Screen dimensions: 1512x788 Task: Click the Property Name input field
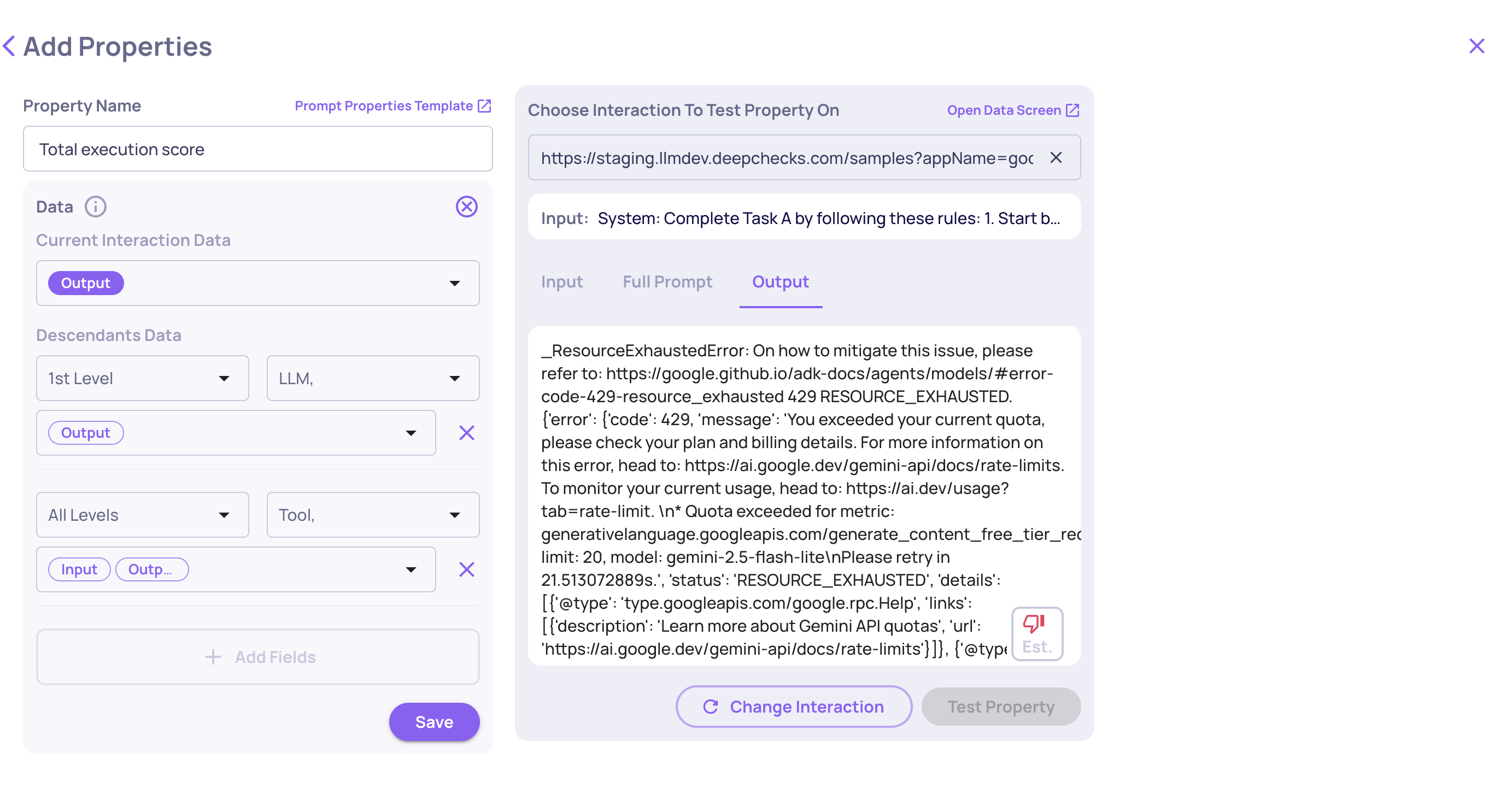point(257,149)
